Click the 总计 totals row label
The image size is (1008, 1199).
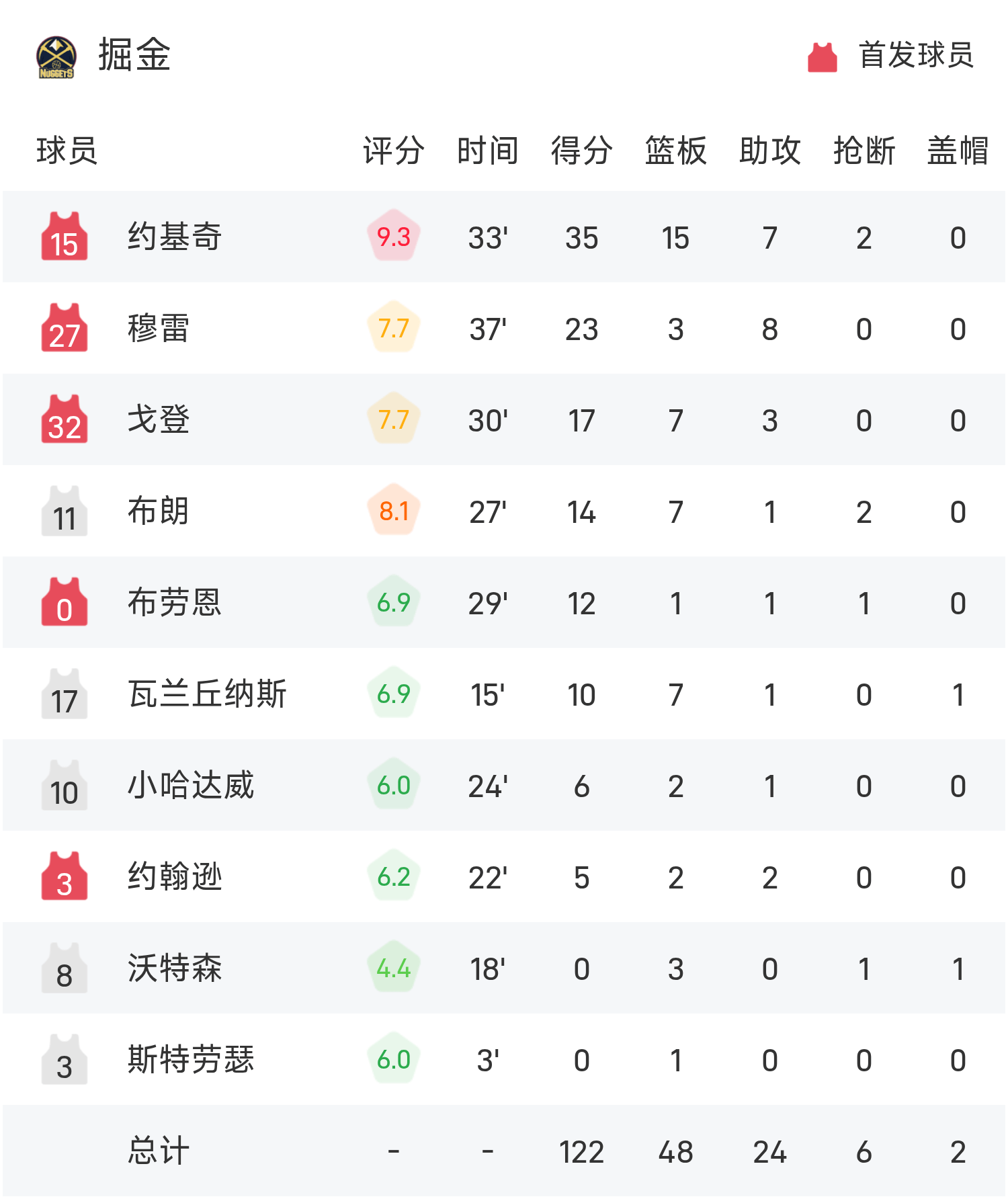(x=159, y=1151)
